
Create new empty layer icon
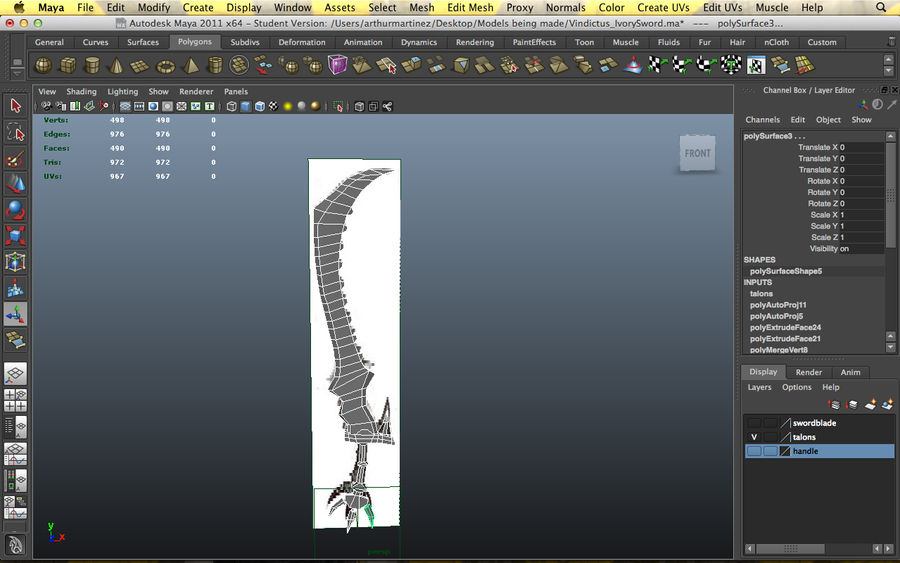pyautogui.click(x=870, y=405)
